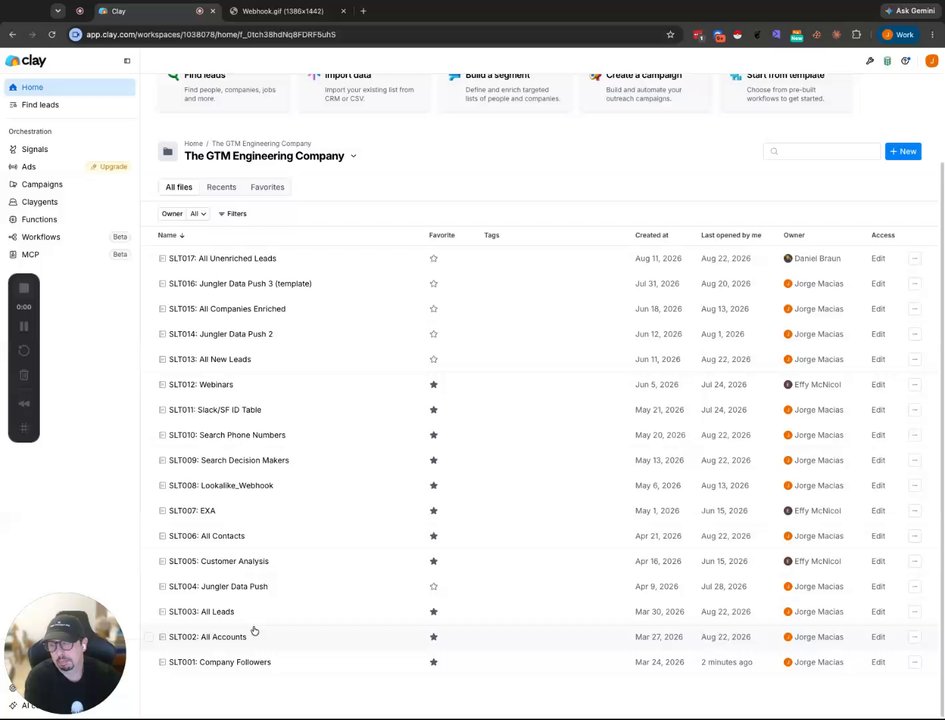Click the folder icon beside workspace title
945x720 pixels.
tap(168, 151)
